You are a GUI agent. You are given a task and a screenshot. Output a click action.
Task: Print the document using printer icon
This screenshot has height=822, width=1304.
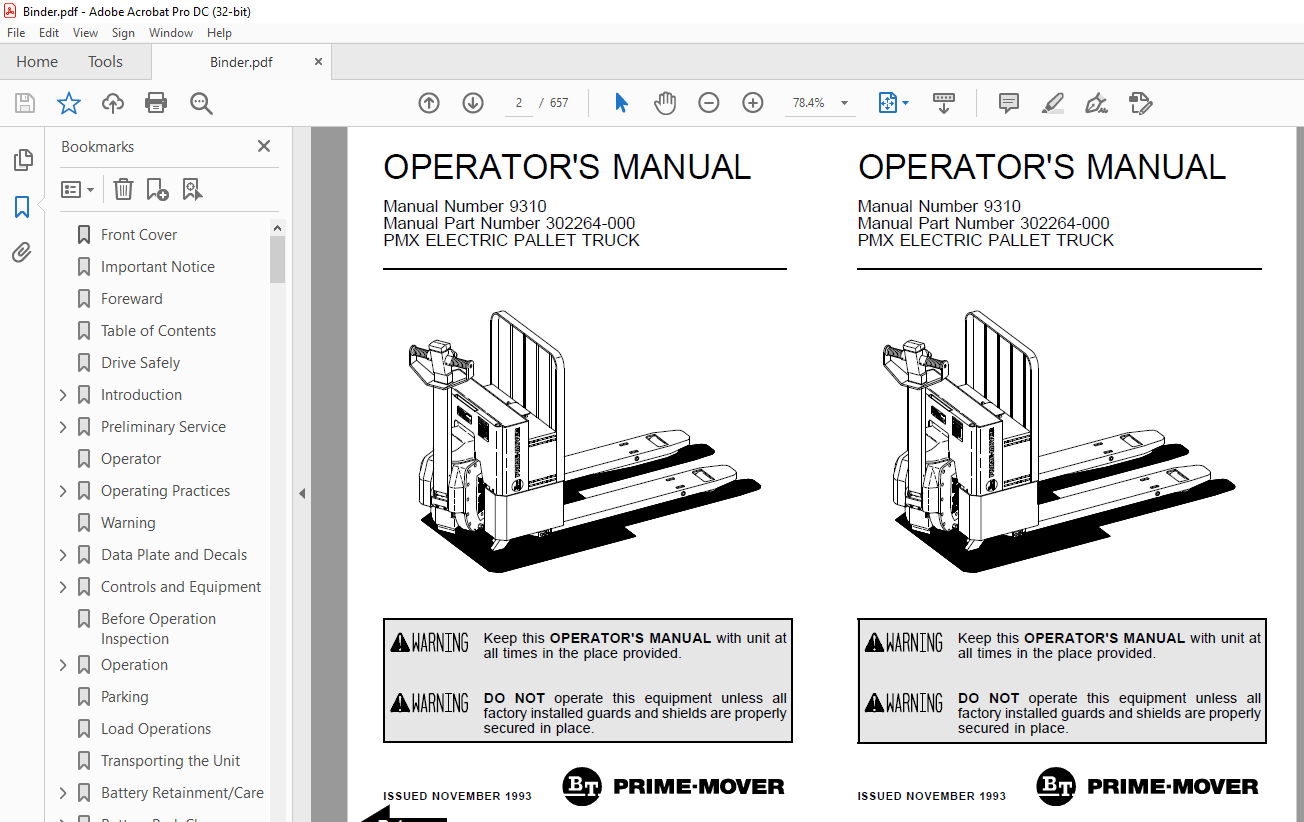pos(156,103)
